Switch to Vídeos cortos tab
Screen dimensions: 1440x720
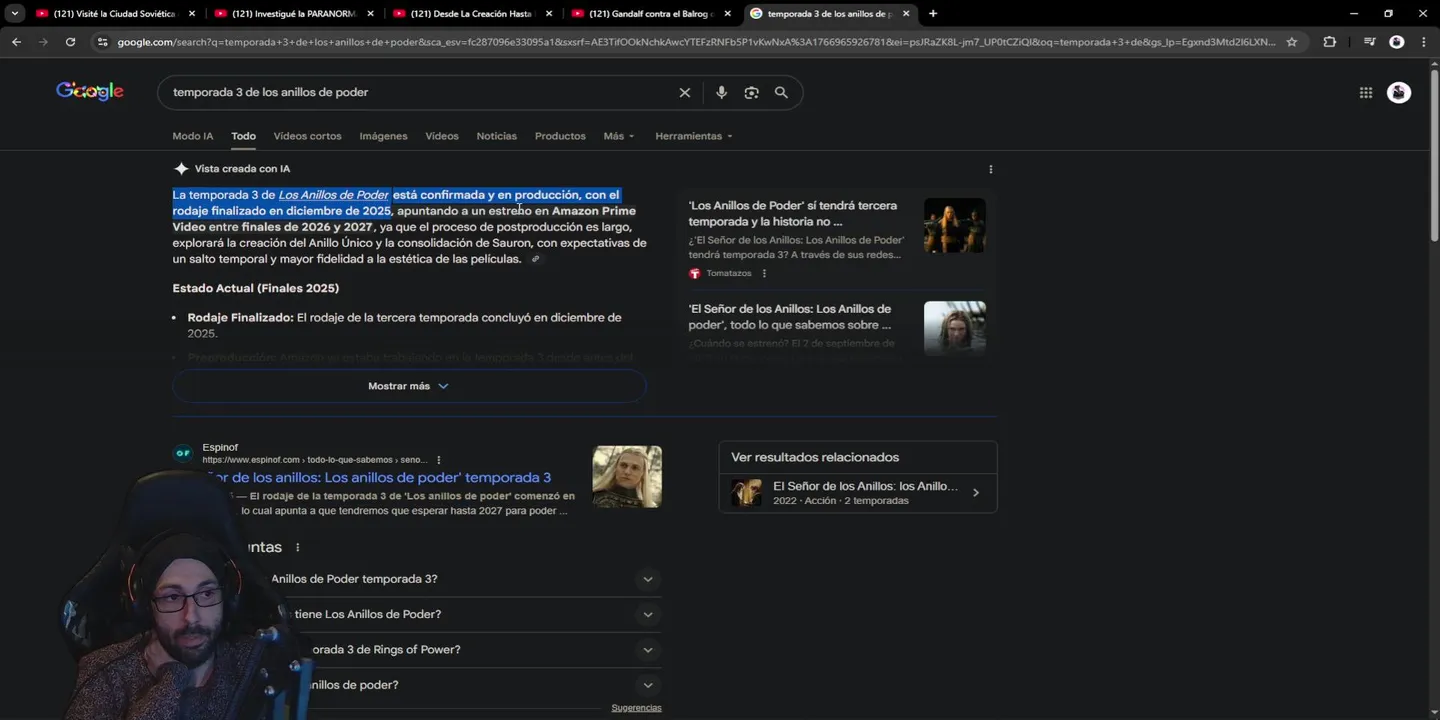307,136
